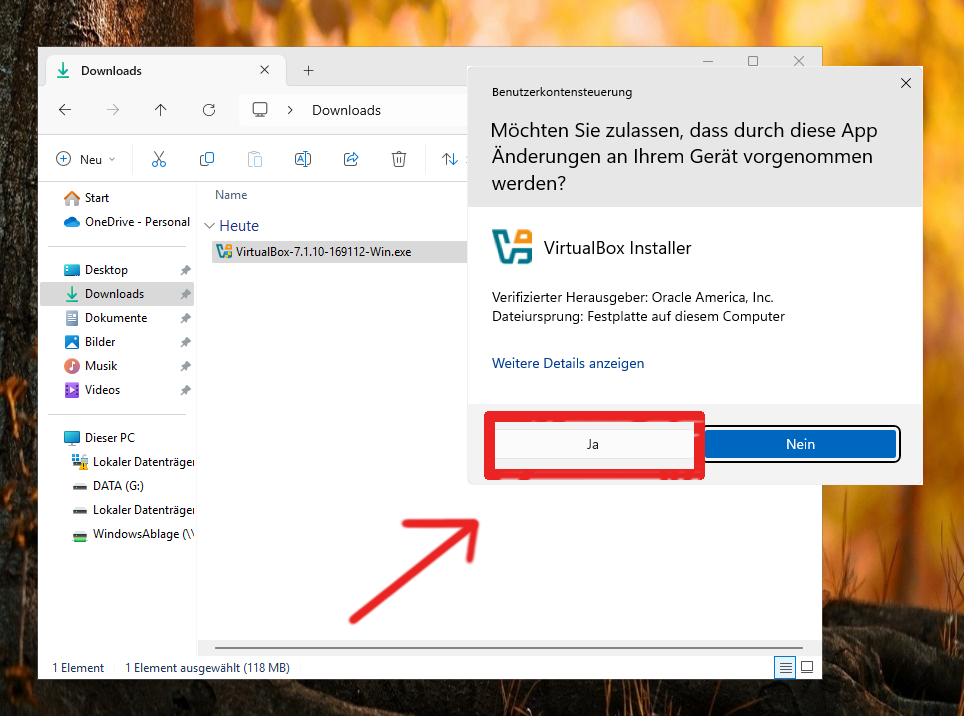Click Nein to deny changes
The image size is (964, 716).
point(800,444)
